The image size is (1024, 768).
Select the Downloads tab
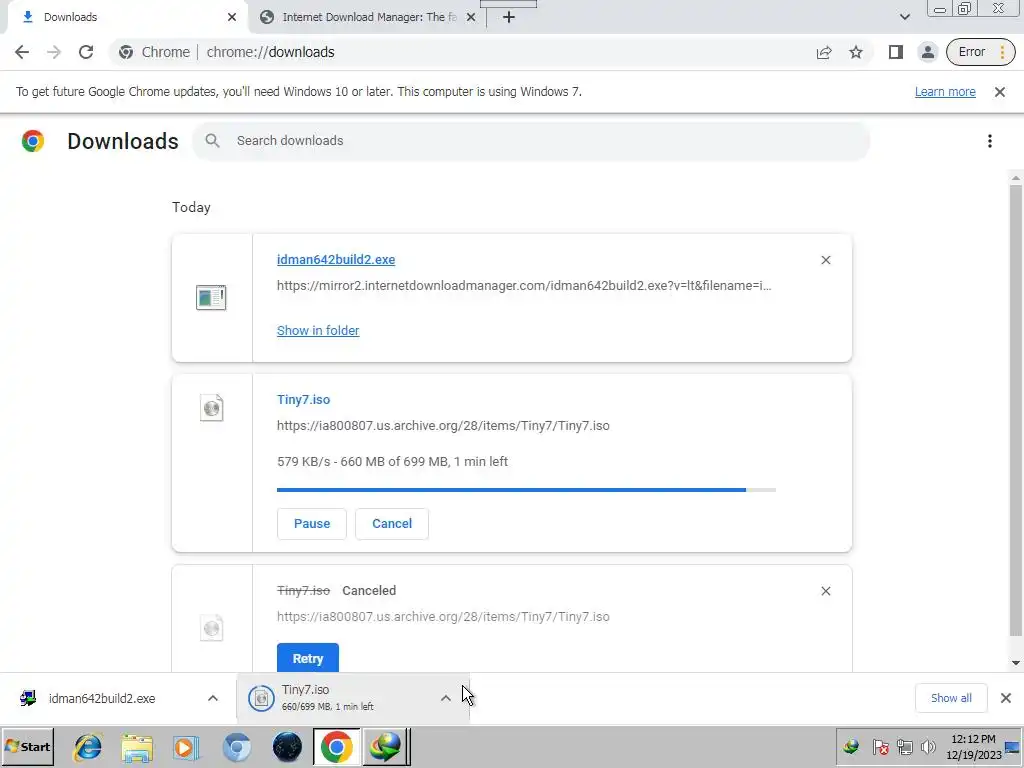click(x=124, y=17)
